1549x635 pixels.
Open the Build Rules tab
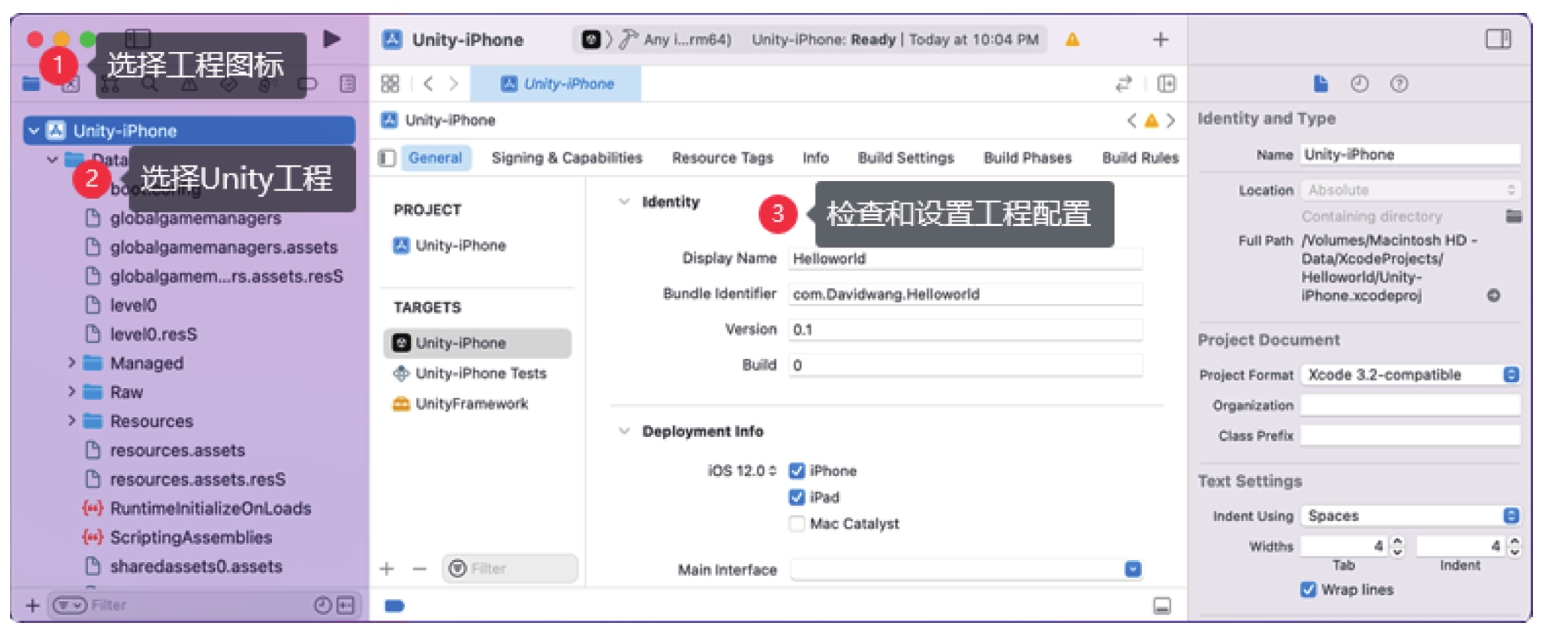1141,158
